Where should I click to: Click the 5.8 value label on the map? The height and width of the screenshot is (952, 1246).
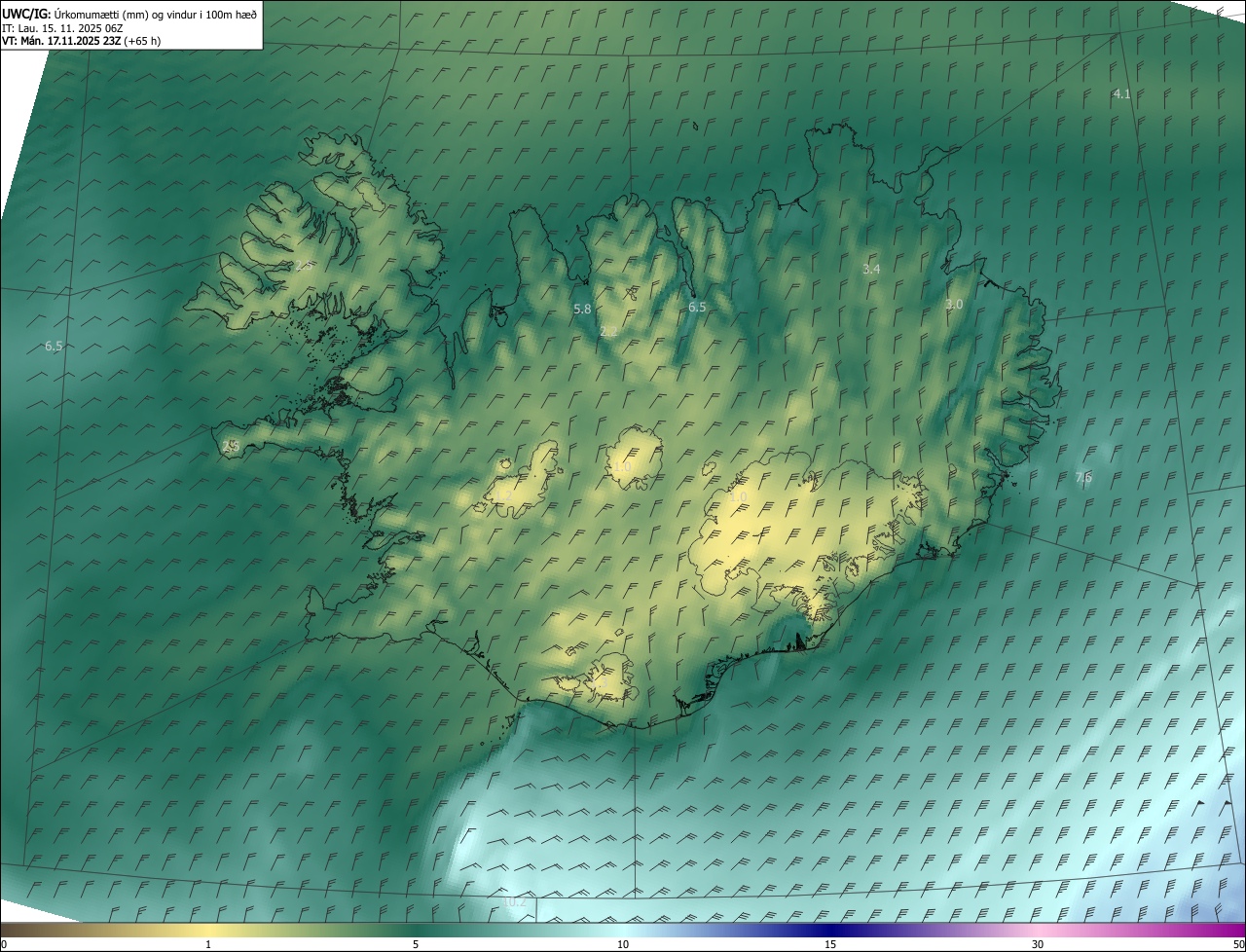582,310
